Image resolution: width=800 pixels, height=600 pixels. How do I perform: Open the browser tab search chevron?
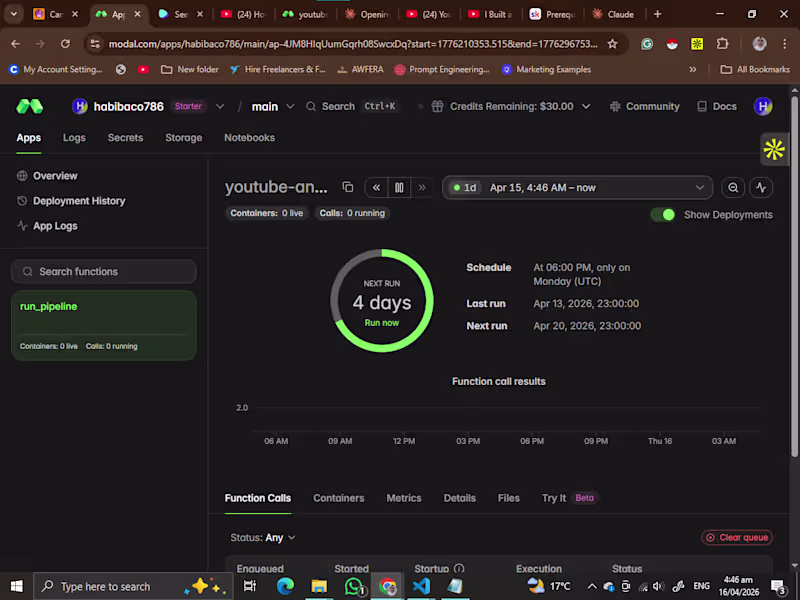[14, 14]
